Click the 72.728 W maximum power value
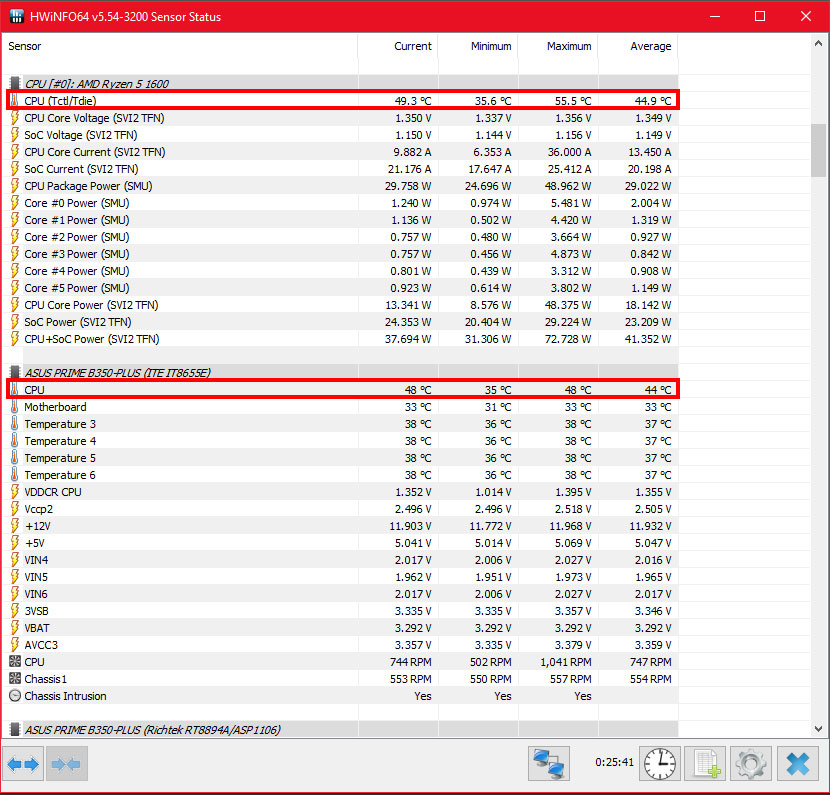Image resolution: width=830 pixels, height=795 pixels. coord(568,339)
